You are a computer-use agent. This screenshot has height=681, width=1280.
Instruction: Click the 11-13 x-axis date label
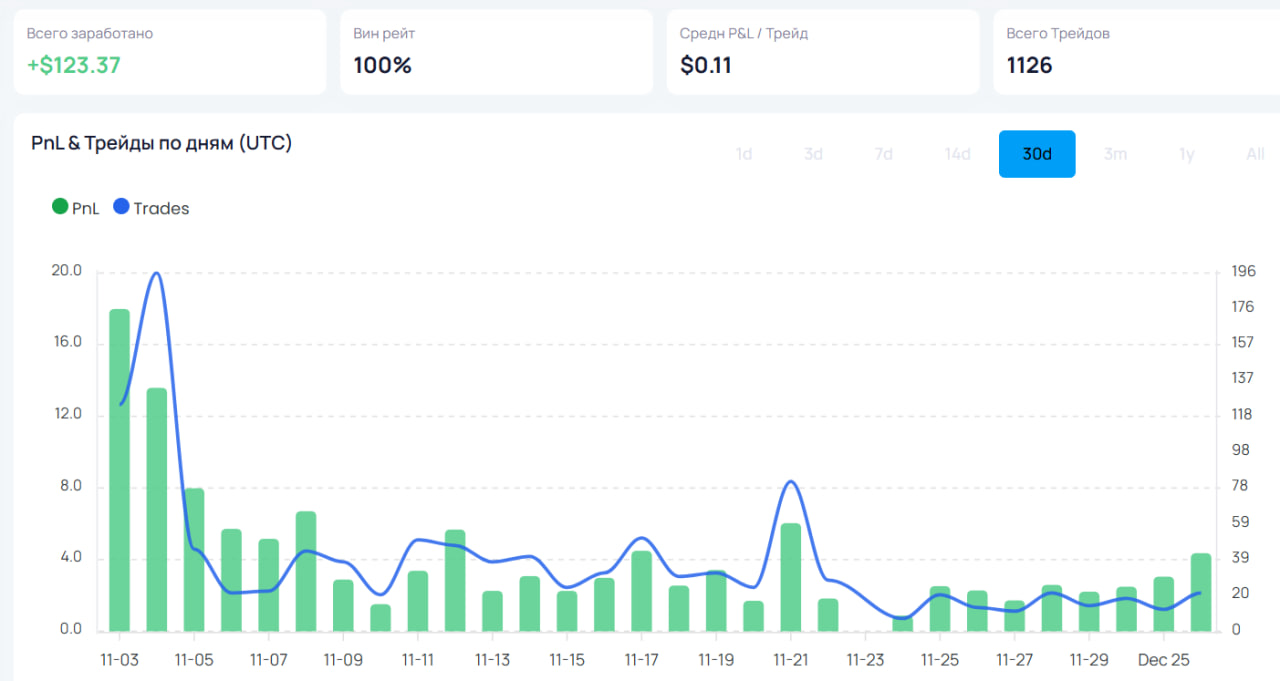tap(492, 660)
